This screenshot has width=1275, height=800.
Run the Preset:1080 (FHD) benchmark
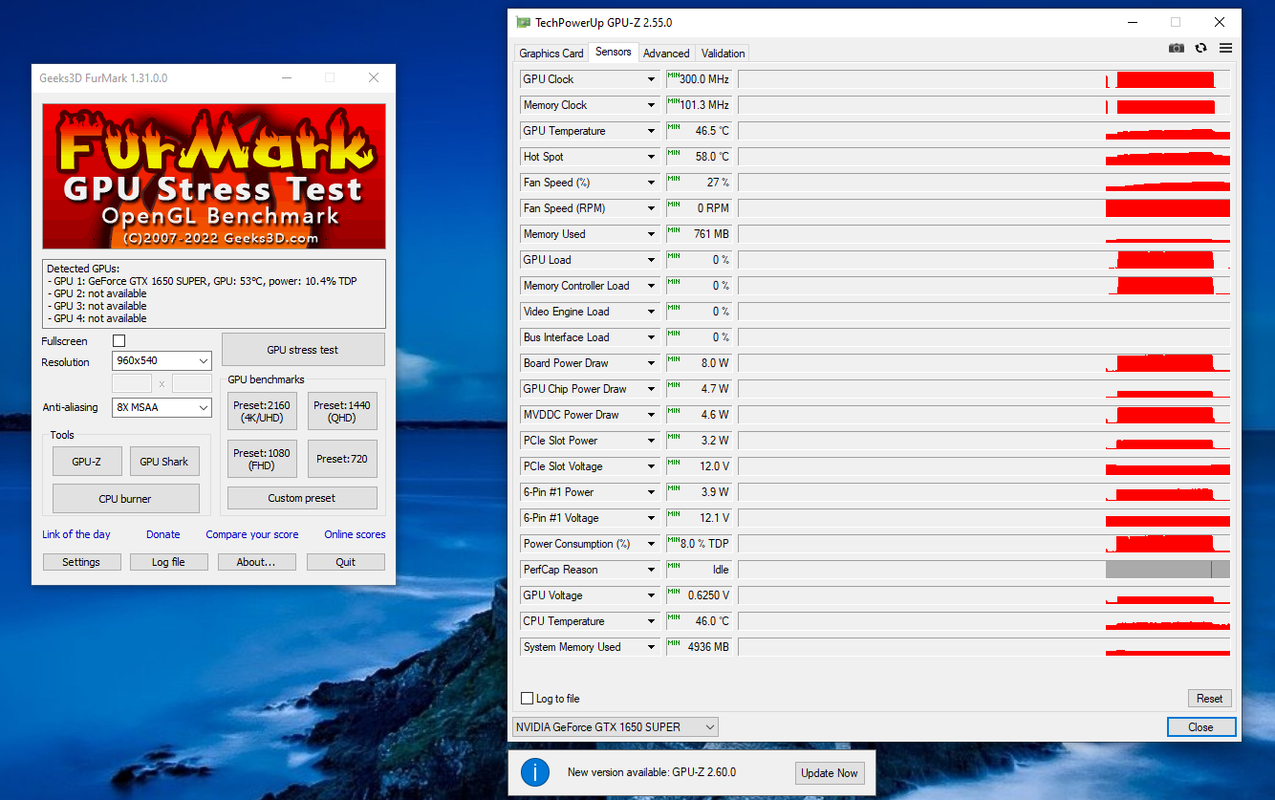[262, 459]
